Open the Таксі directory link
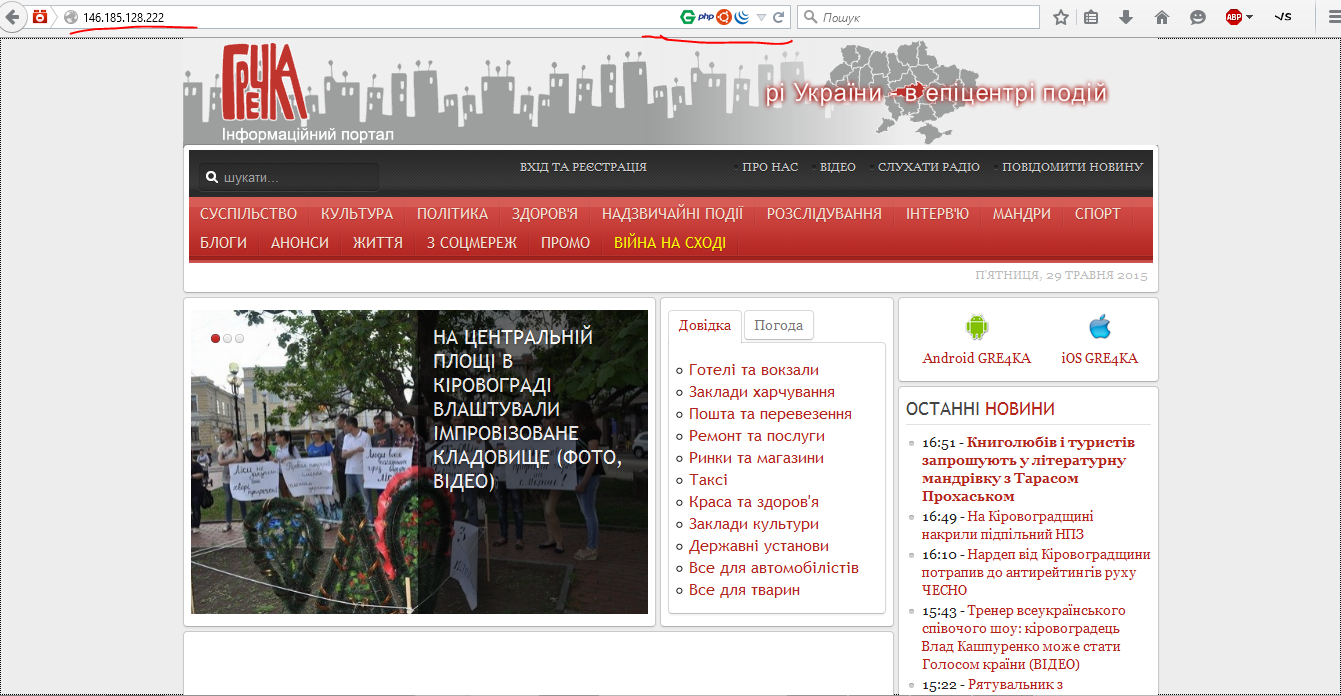Viewport: 1341px width, 696px height. [x=708, y=480]
